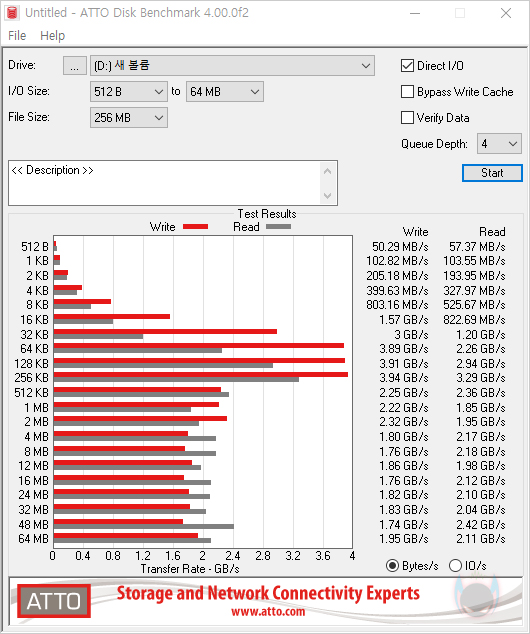The width and height of the screenshot is (530, 634).
Task: Click the 803.16 MB/s write value
Action: [x=397, y=304]
